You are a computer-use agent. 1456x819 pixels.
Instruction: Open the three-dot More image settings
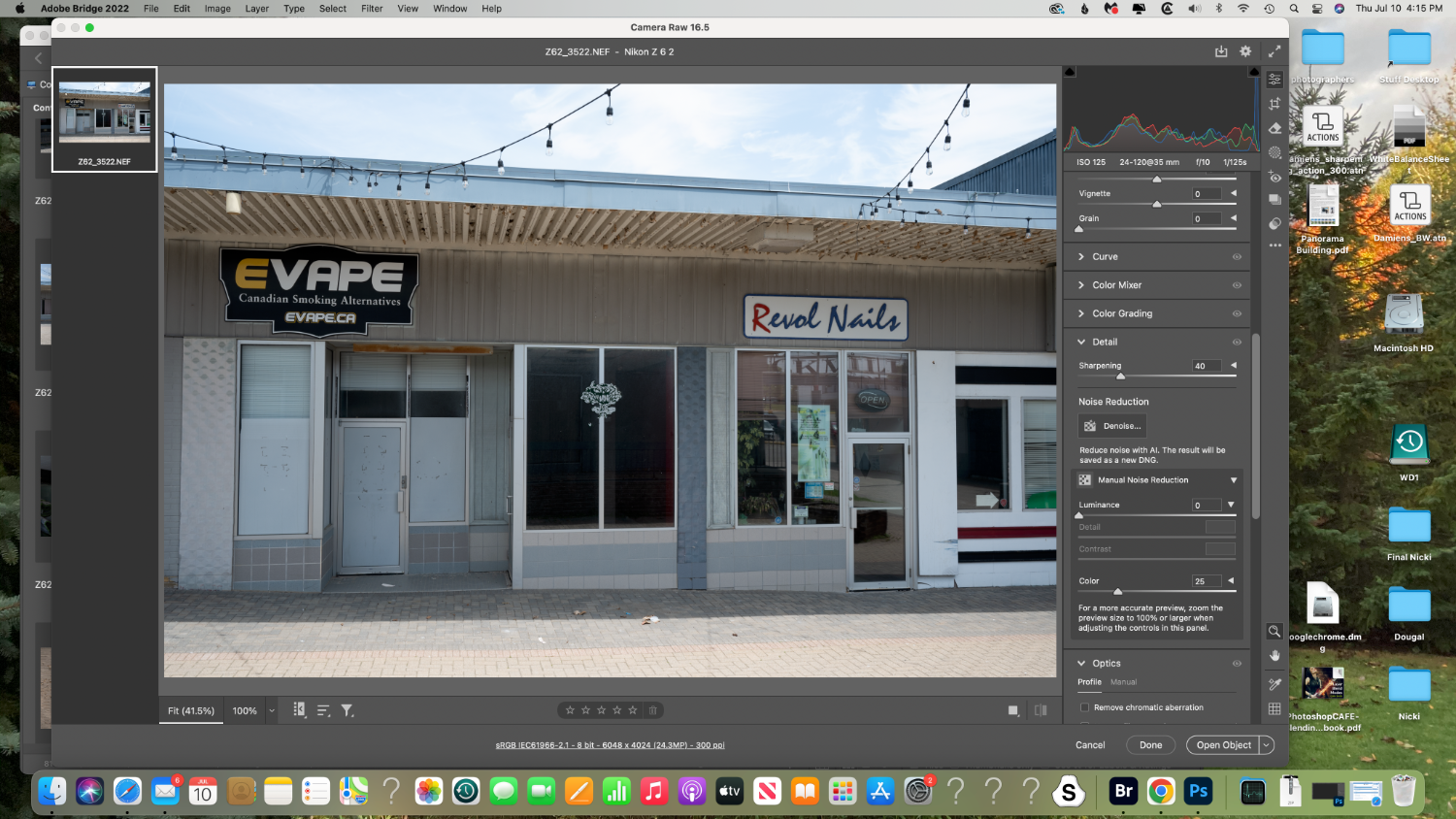coord(1274,246)
